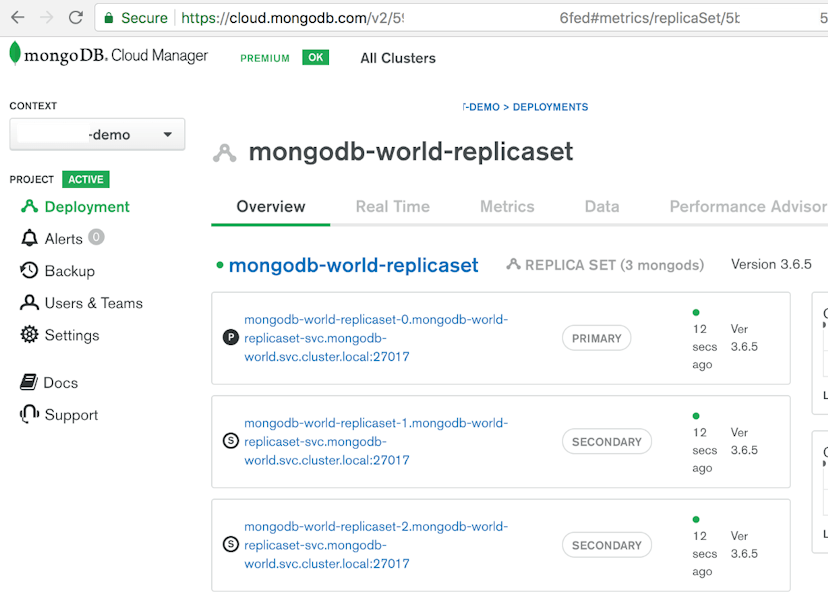Click the Version 3.6.5 cluster text
828x600 pixels.
[x=771, y=264]
